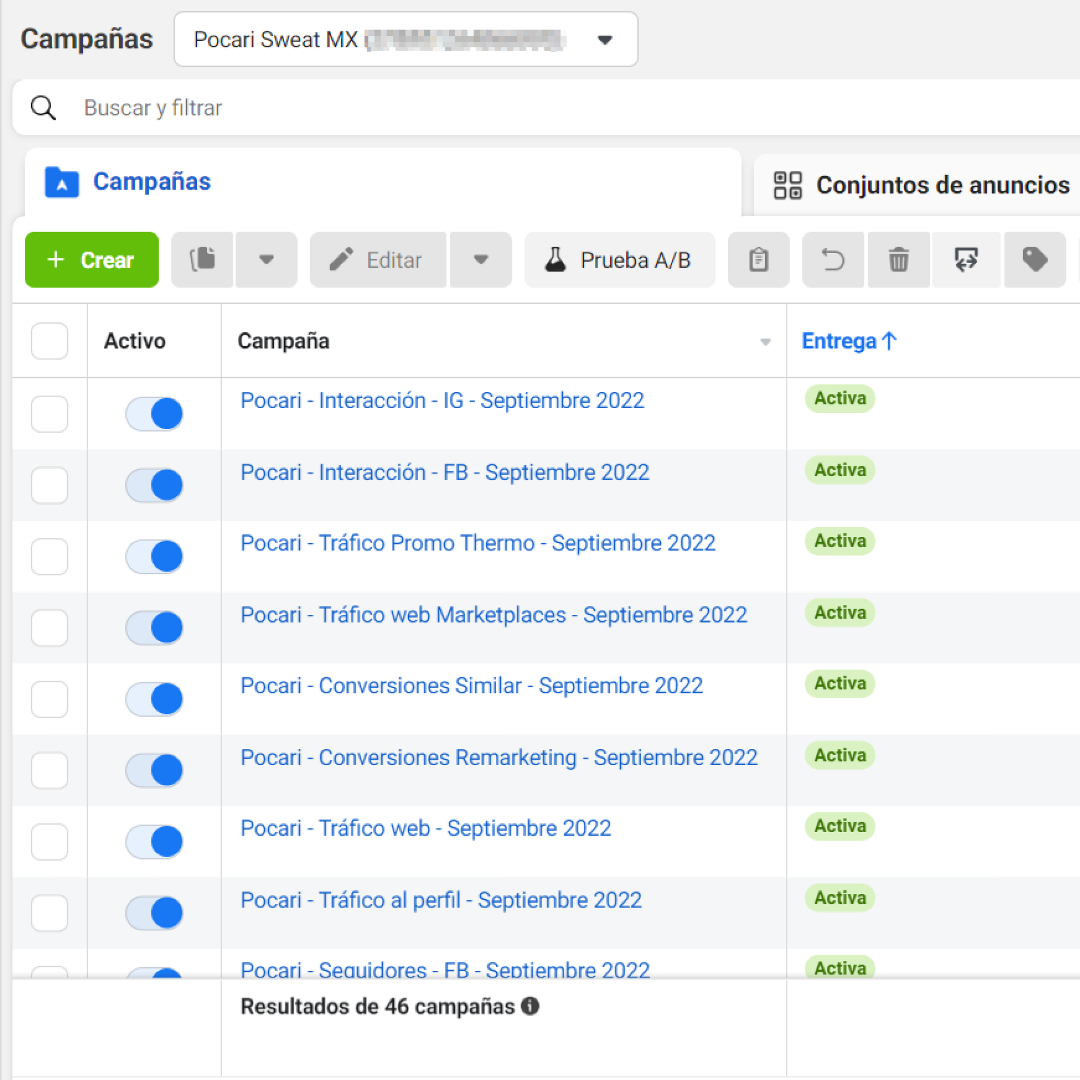Click the clipboard paste icon
Screen dimensions: 1080x1080
[758, 260]
